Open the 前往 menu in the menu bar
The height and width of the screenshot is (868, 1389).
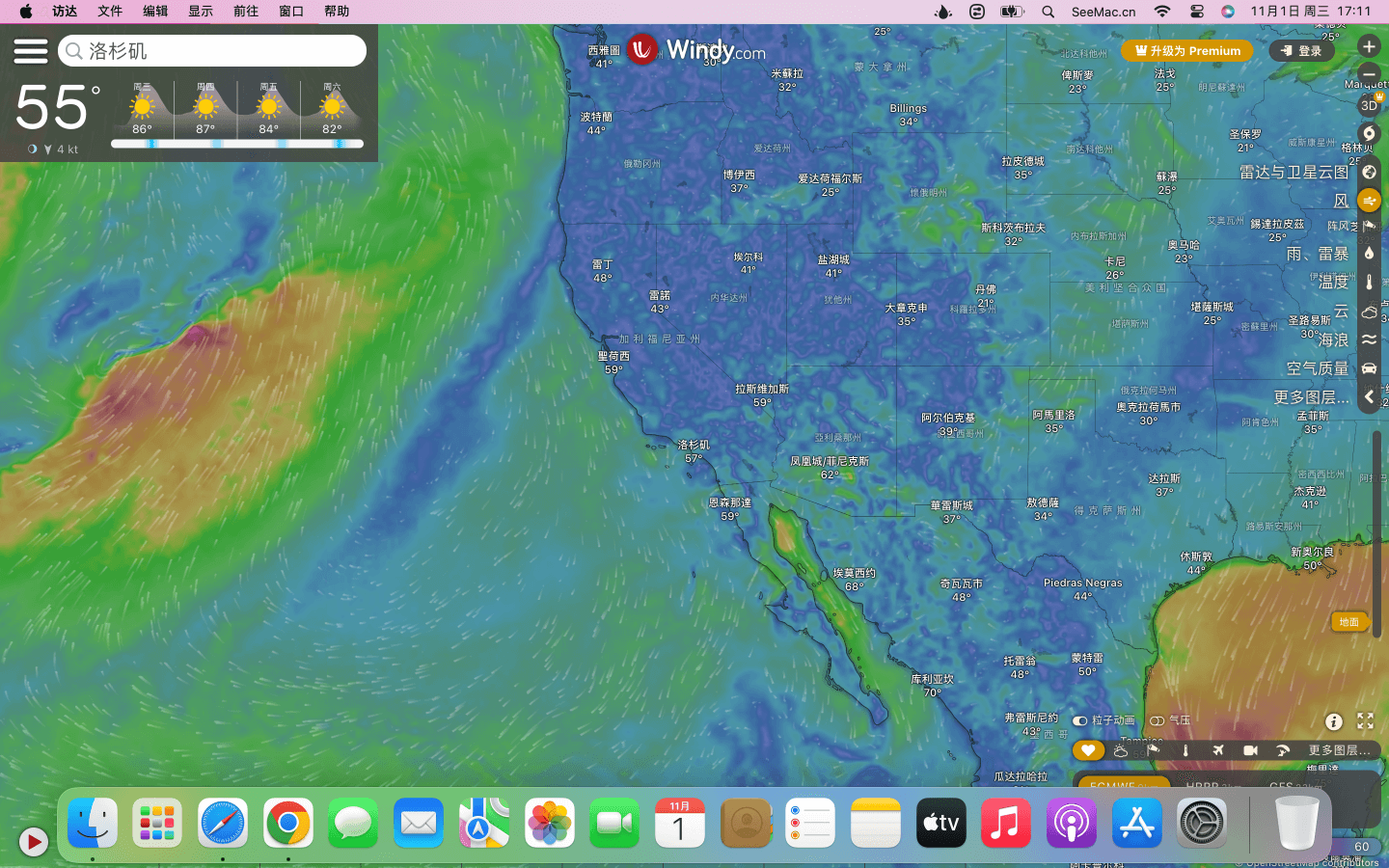click(246, 12)
